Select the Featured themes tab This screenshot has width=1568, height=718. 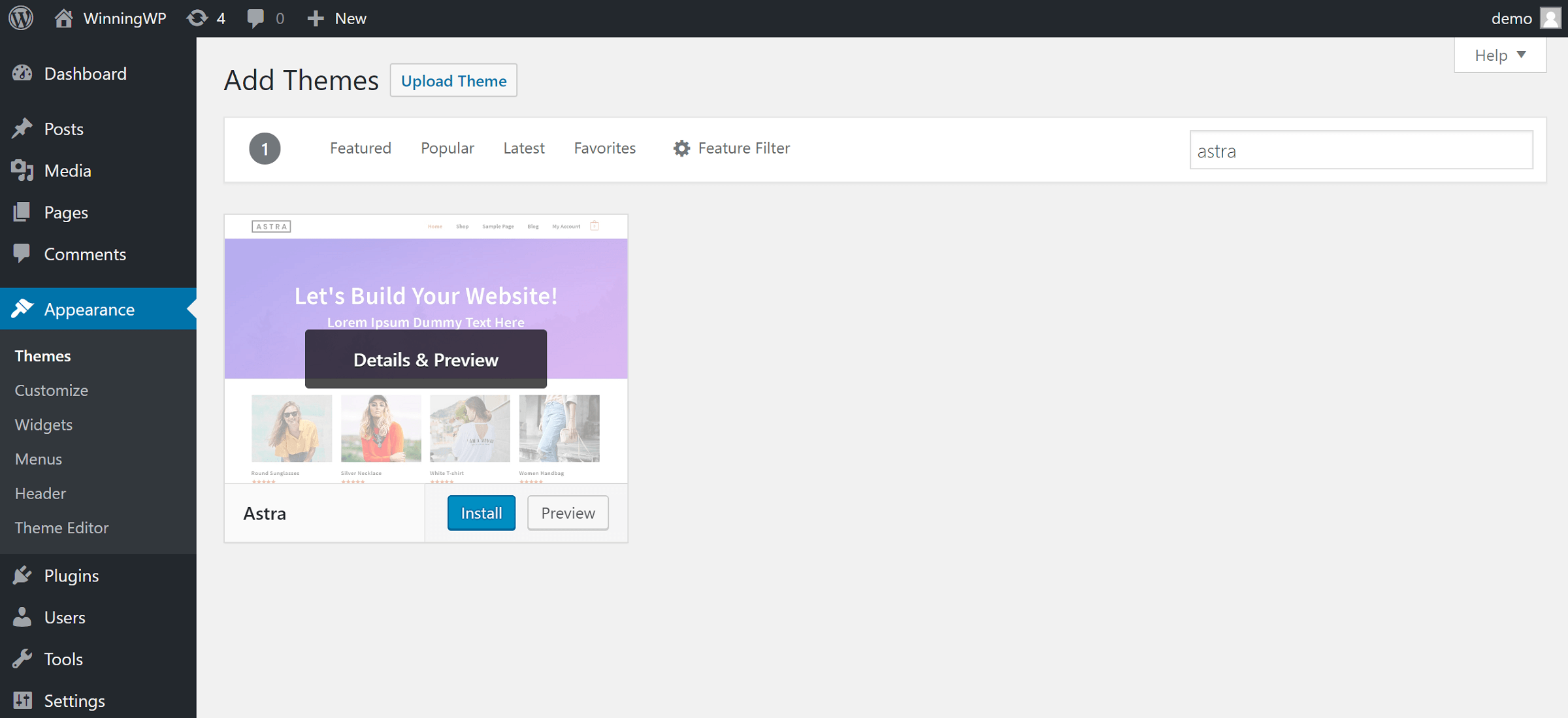click(x=360, y=148)
